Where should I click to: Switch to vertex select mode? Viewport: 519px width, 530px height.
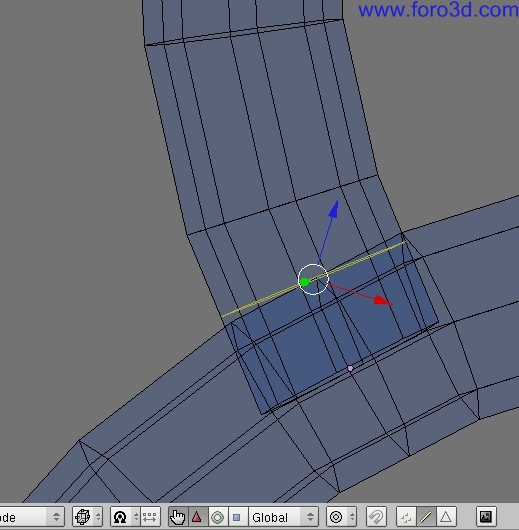(x=406, y=517)
